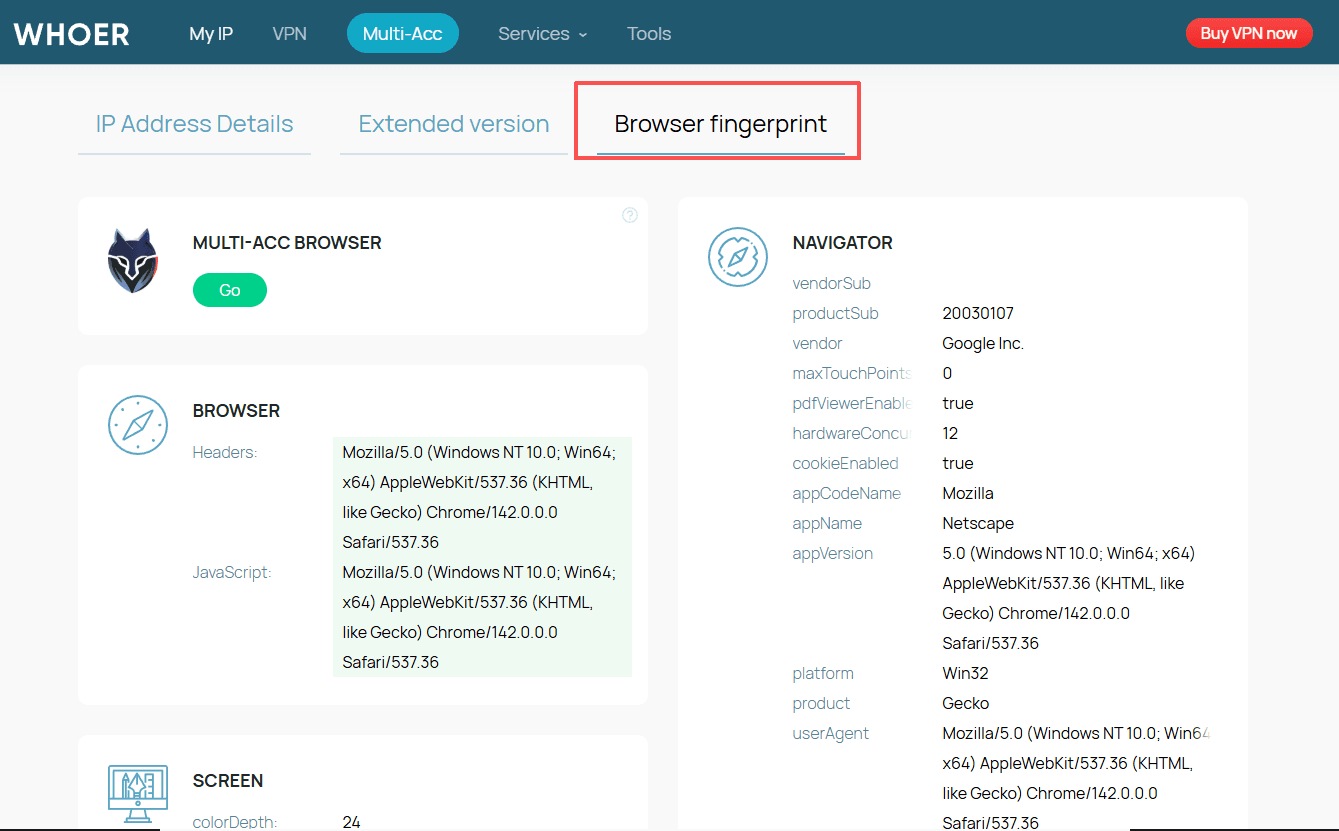The height and width of the screenshot is (831, 1339).
Task: Click the JavaScript: label
Action: (232, 573)
